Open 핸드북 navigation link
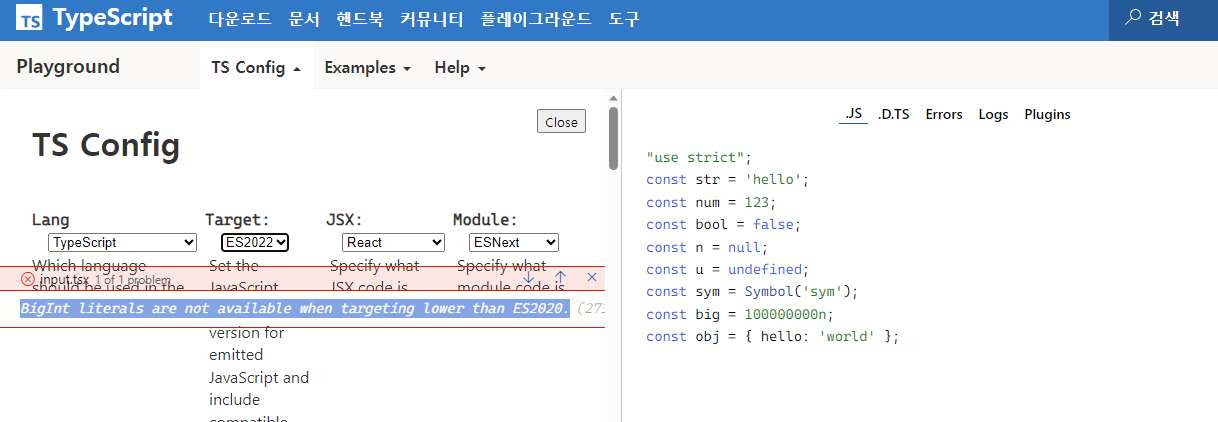The height and width of the screenshot is (422, 1218). point(360,18)
